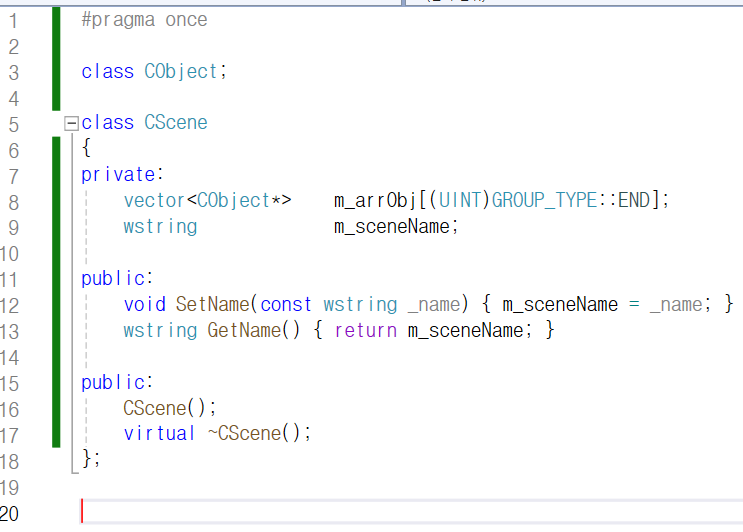743x532 pixels.
Task: Click the '#pragma once' directive text
Action: tap(145, 20)
